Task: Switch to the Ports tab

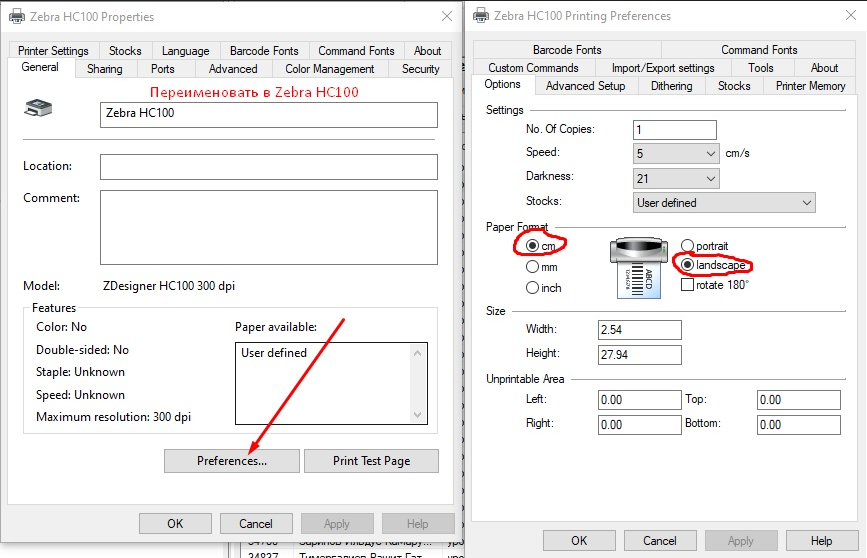Action: click(163, 69)
